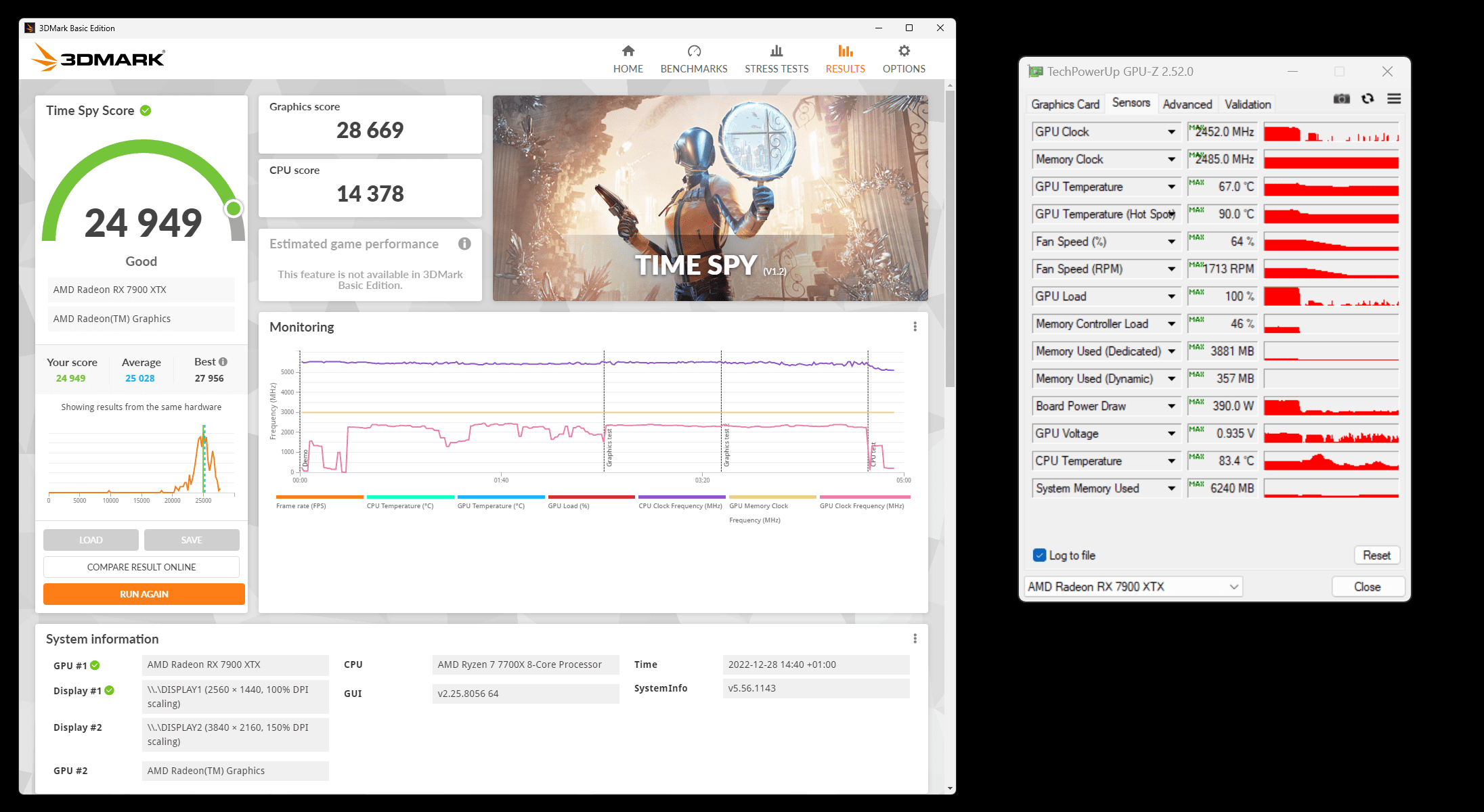
Task: Open the Results section icon
Action: pos(845,51)
